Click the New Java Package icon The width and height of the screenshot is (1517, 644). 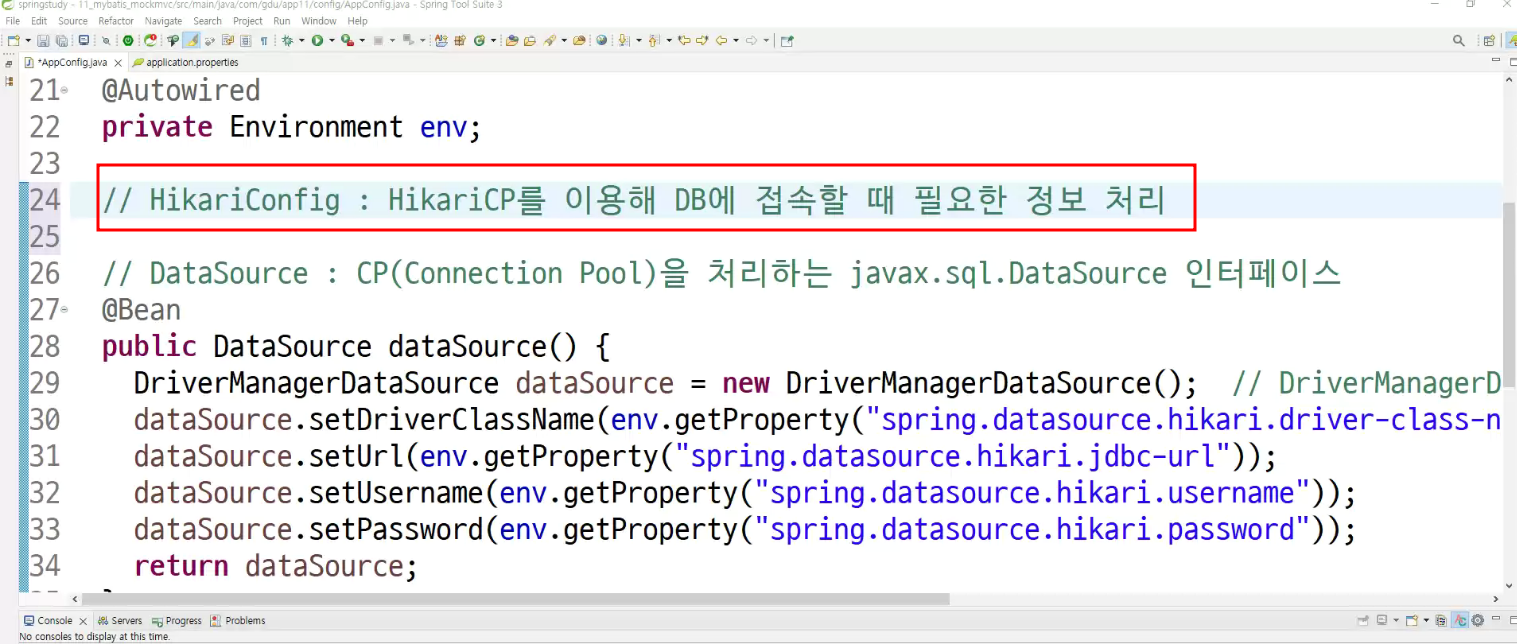coord(460,40)
